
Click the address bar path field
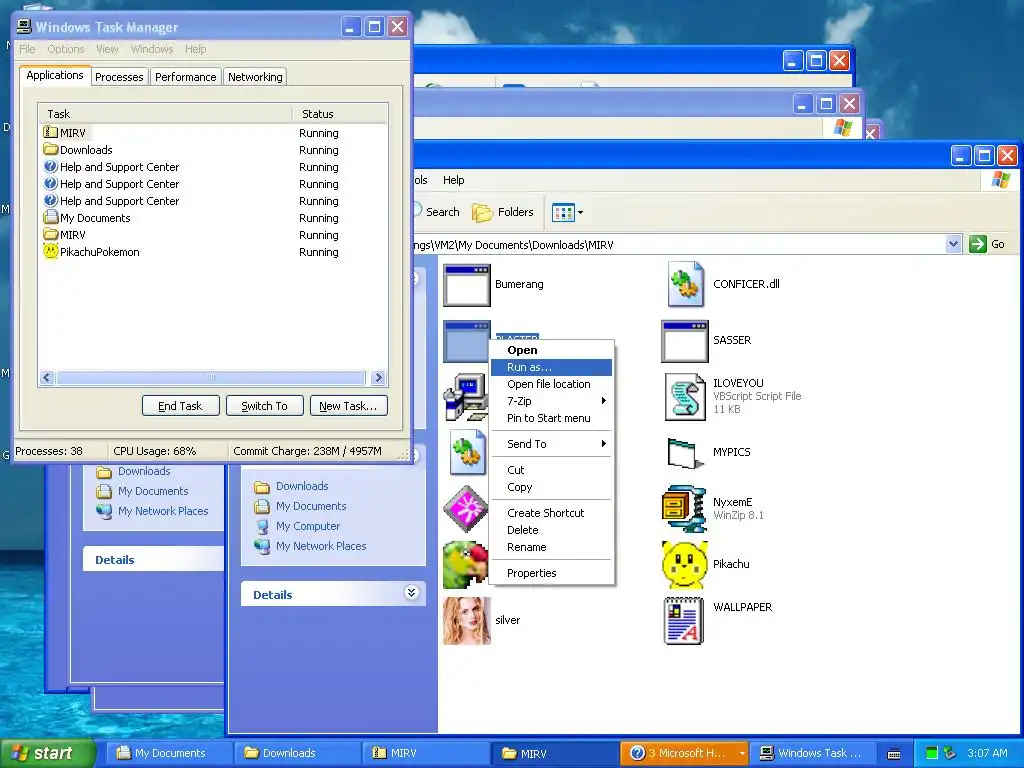[x=679, y=245]
